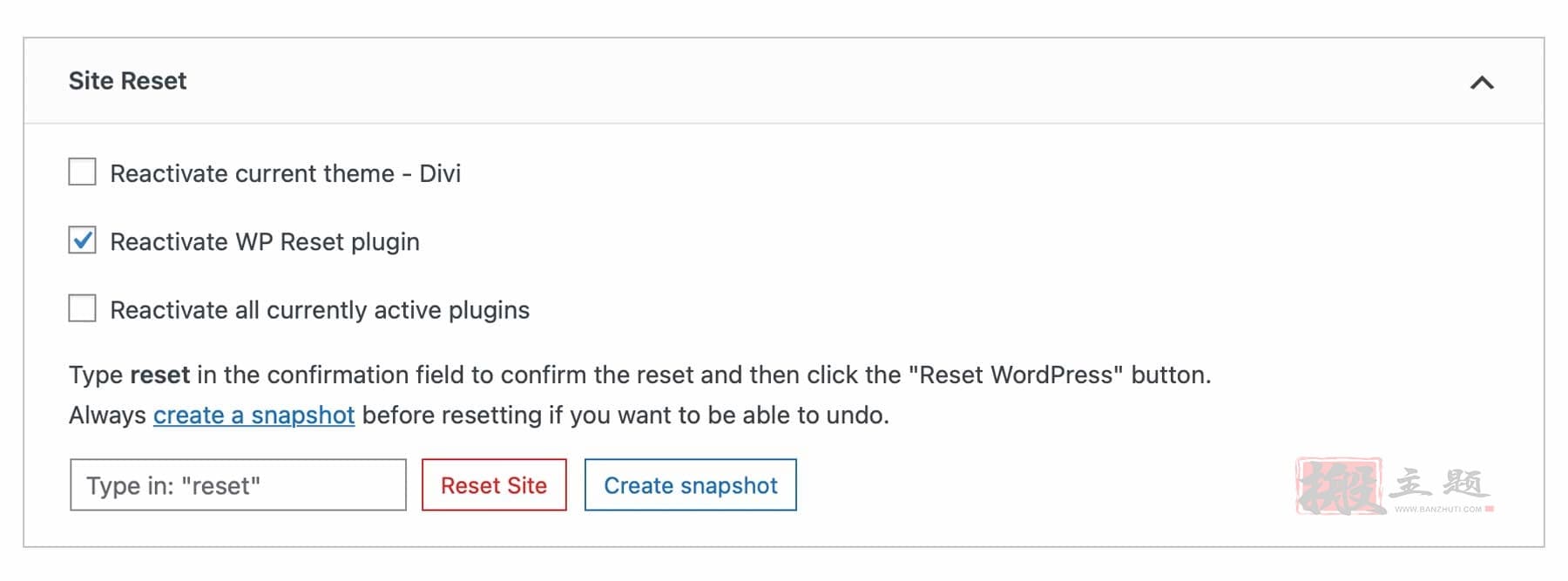Tick Reactivate all currently active plugins checkbox

tap(83, 307)
